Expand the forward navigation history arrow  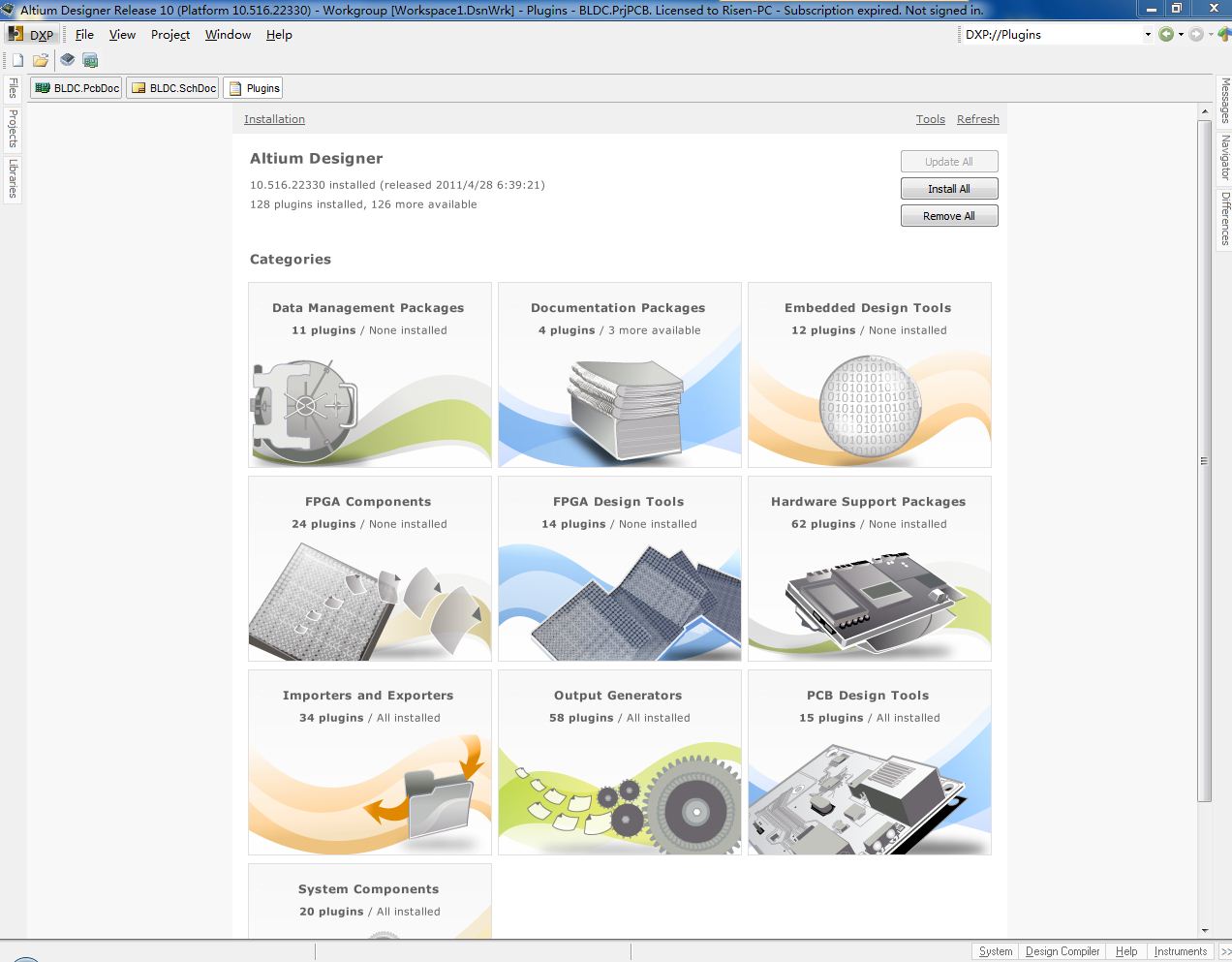1211,34
